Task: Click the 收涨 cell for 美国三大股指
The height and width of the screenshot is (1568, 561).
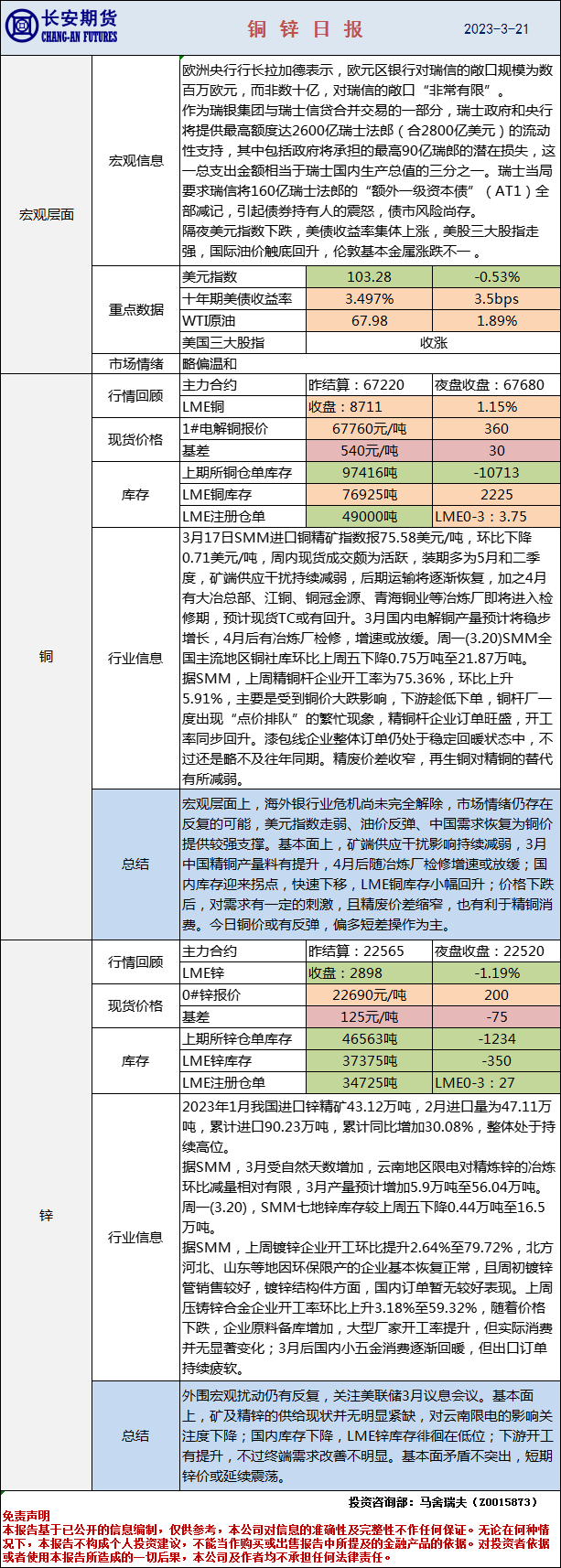Action: point(433,343)
